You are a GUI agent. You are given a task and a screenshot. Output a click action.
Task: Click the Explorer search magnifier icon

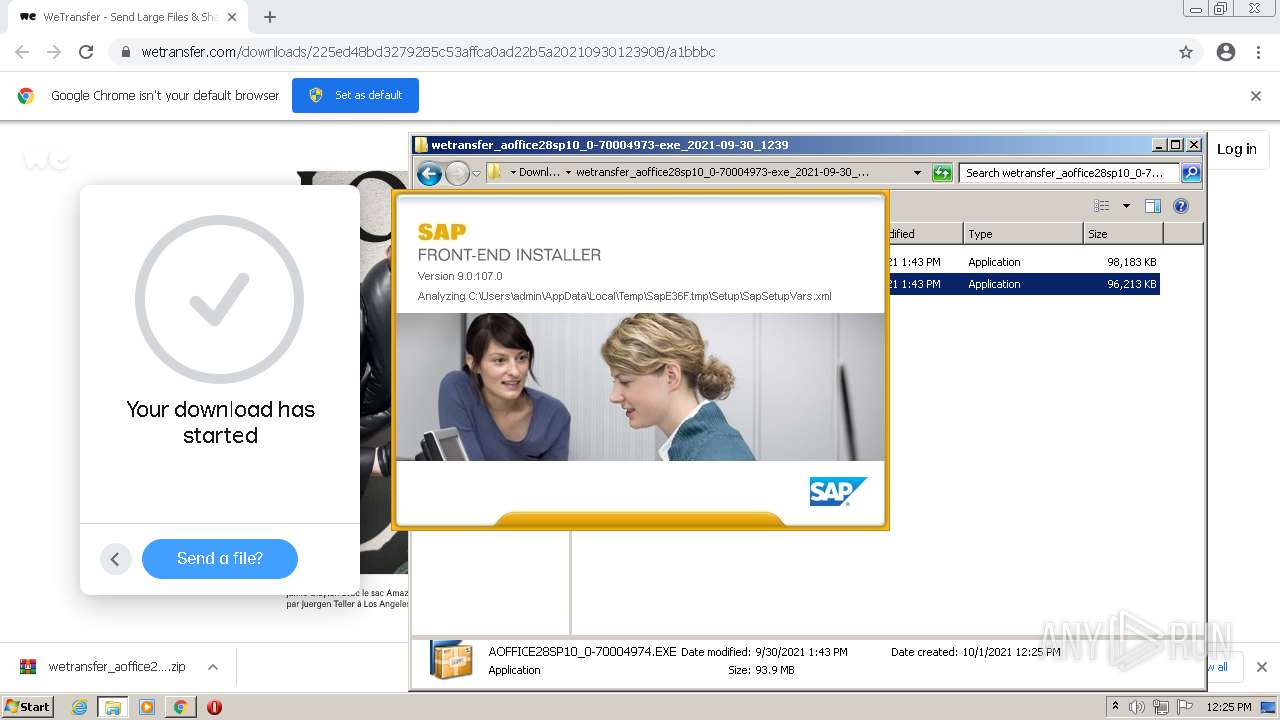point(1190,173)
